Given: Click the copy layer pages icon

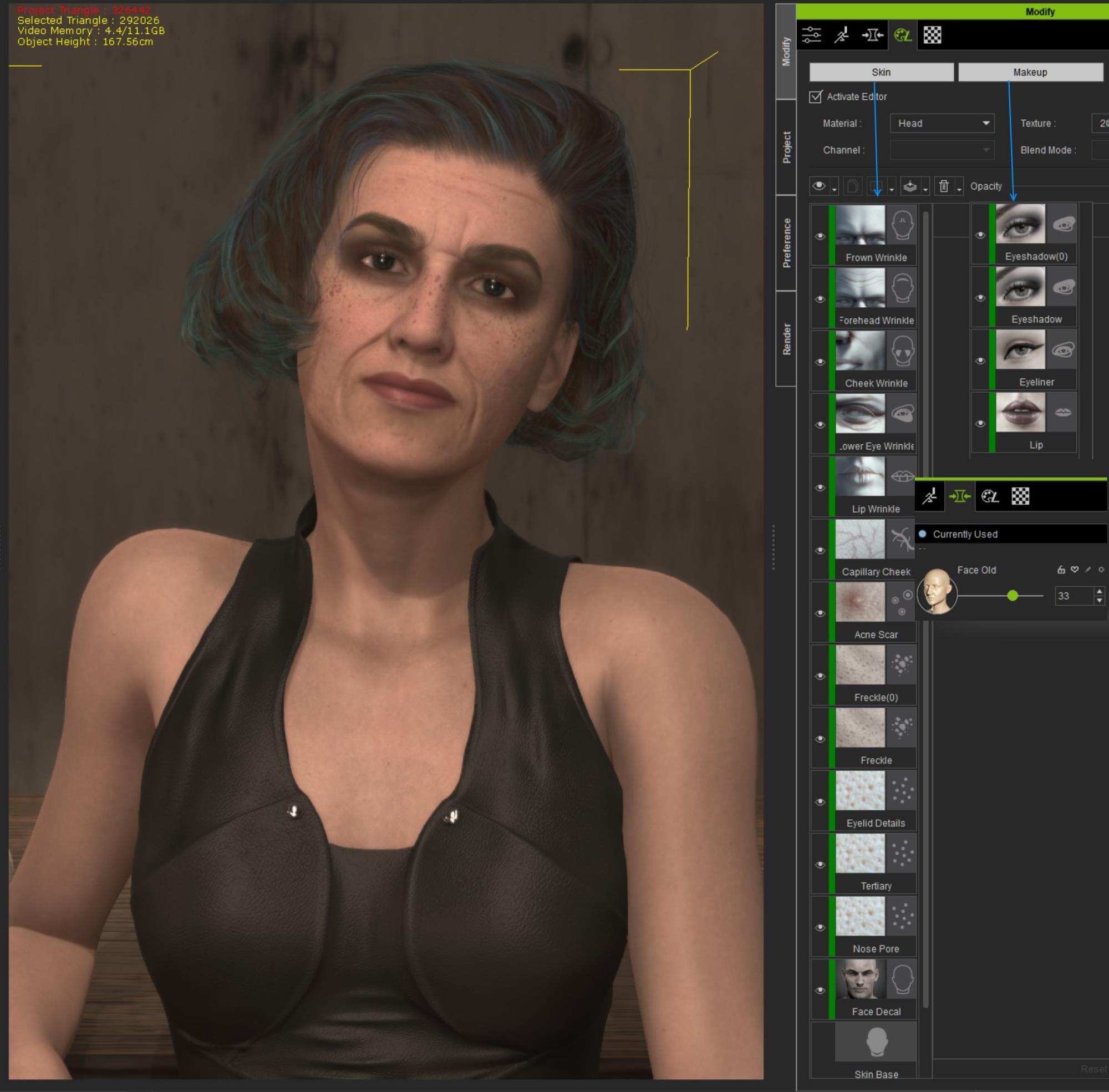Looking at the screenshot, I should [853, 186].
